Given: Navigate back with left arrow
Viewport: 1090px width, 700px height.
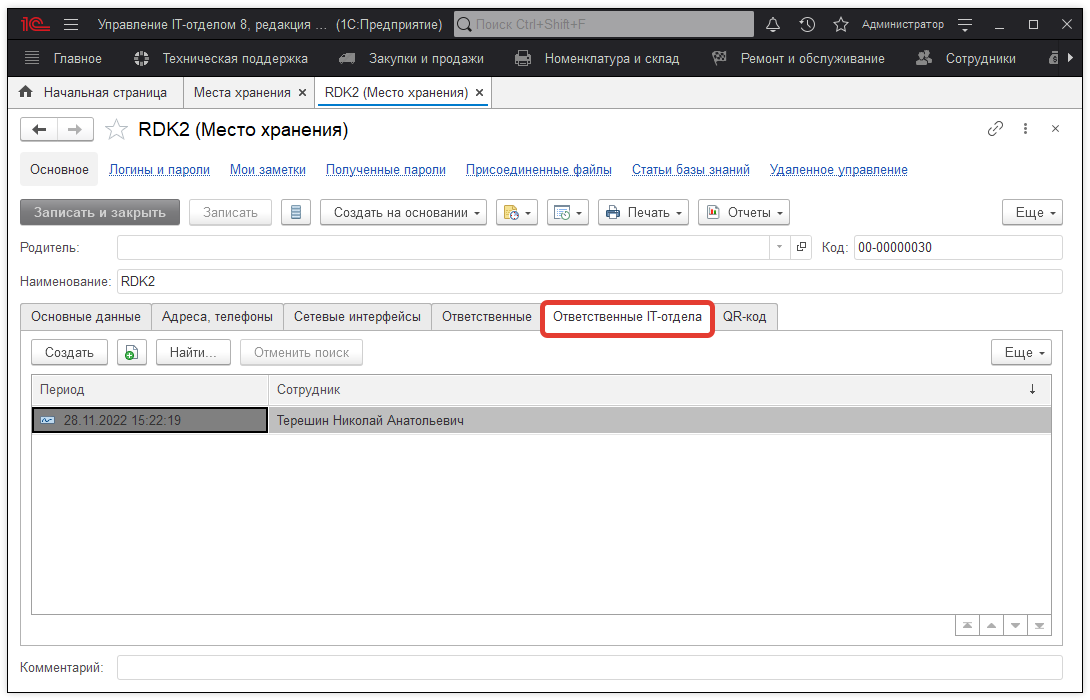Looking at the screenshot, I should (39, 130).
